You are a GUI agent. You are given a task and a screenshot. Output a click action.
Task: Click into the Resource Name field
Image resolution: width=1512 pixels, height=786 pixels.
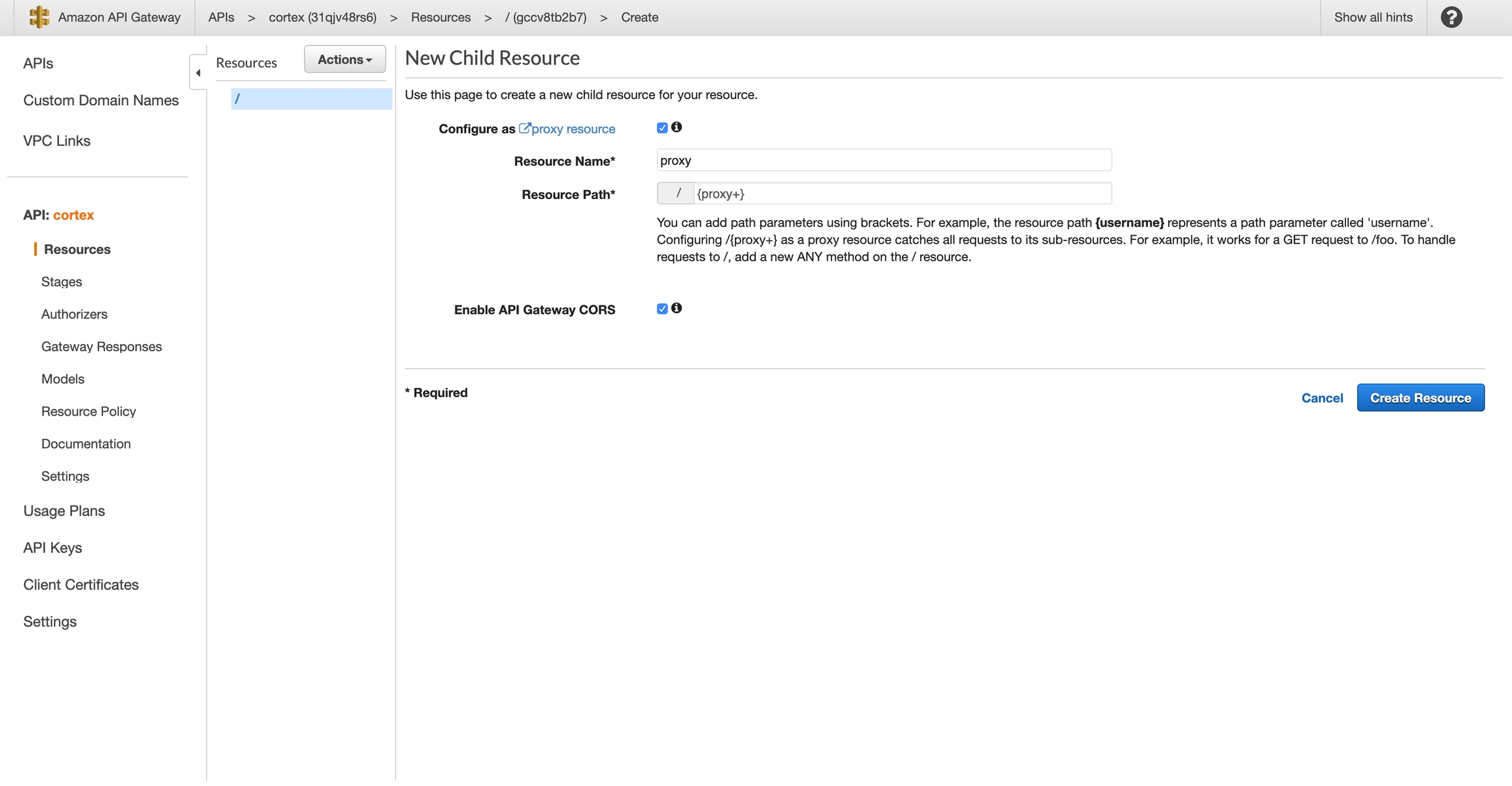(883, 160)
